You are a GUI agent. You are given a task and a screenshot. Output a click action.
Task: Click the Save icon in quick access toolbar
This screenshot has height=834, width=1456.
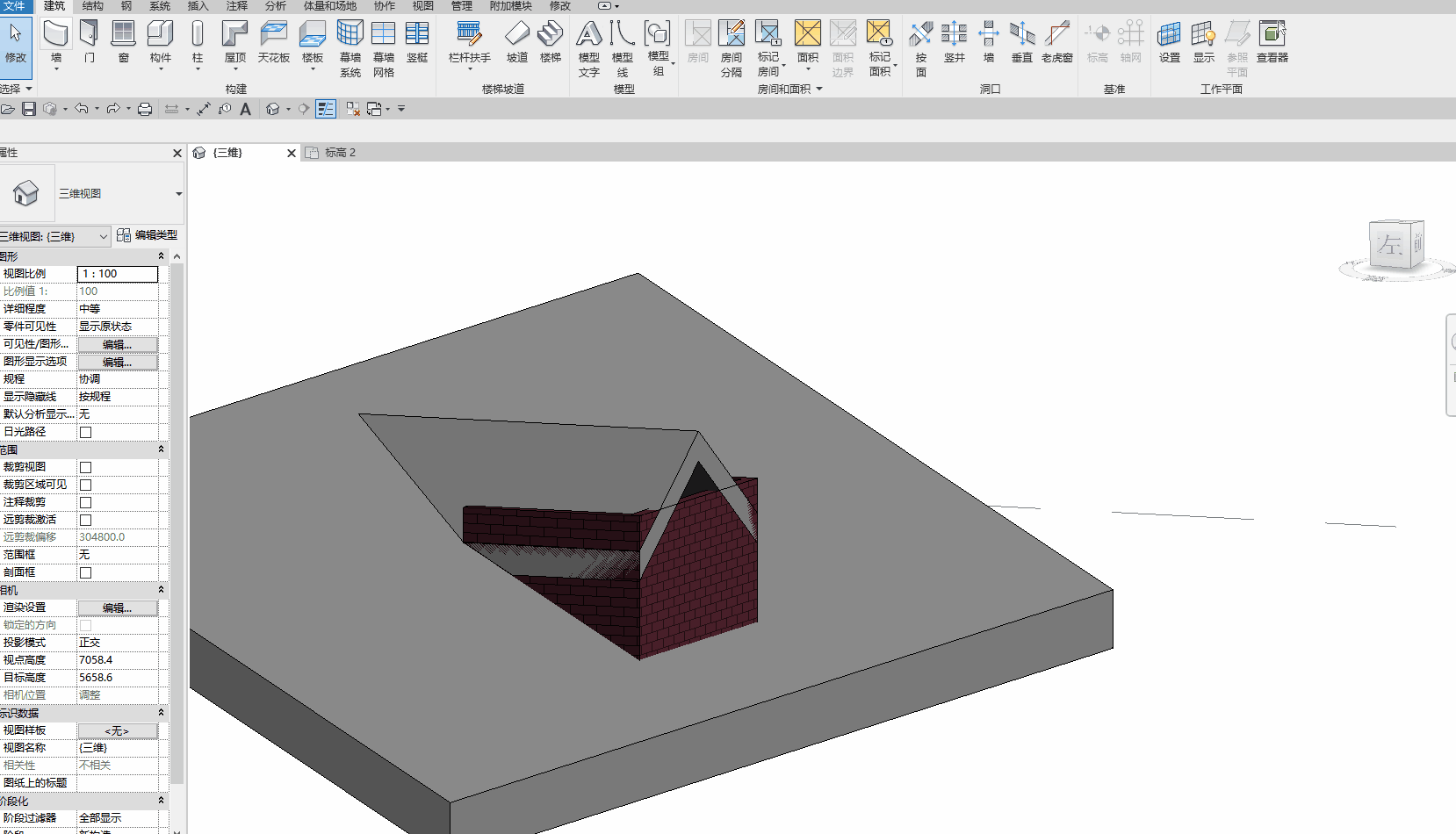click(x=29, y=109)
